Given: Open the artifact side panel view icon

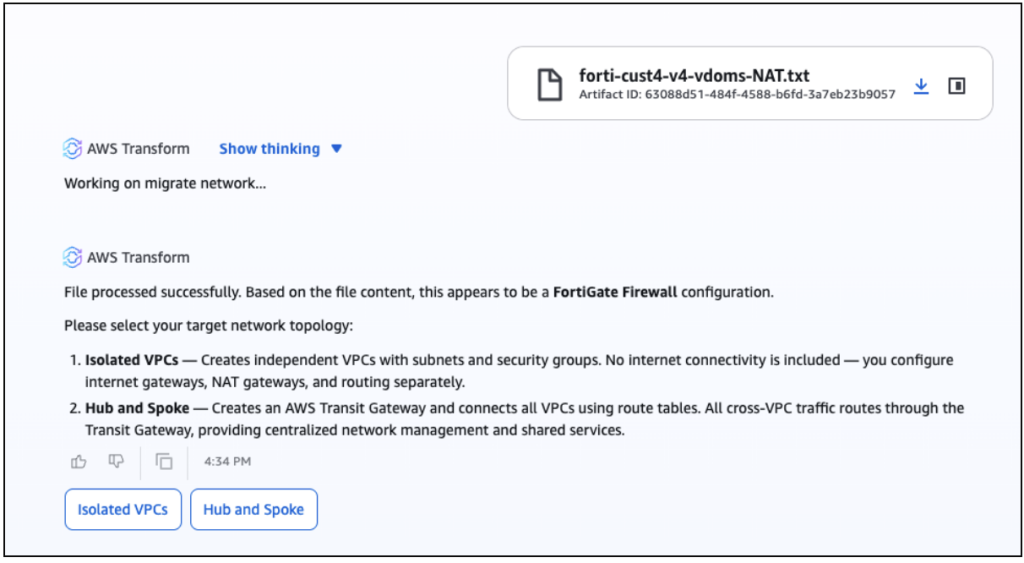Looking at the screenshot, I should (x=957, y=86).
